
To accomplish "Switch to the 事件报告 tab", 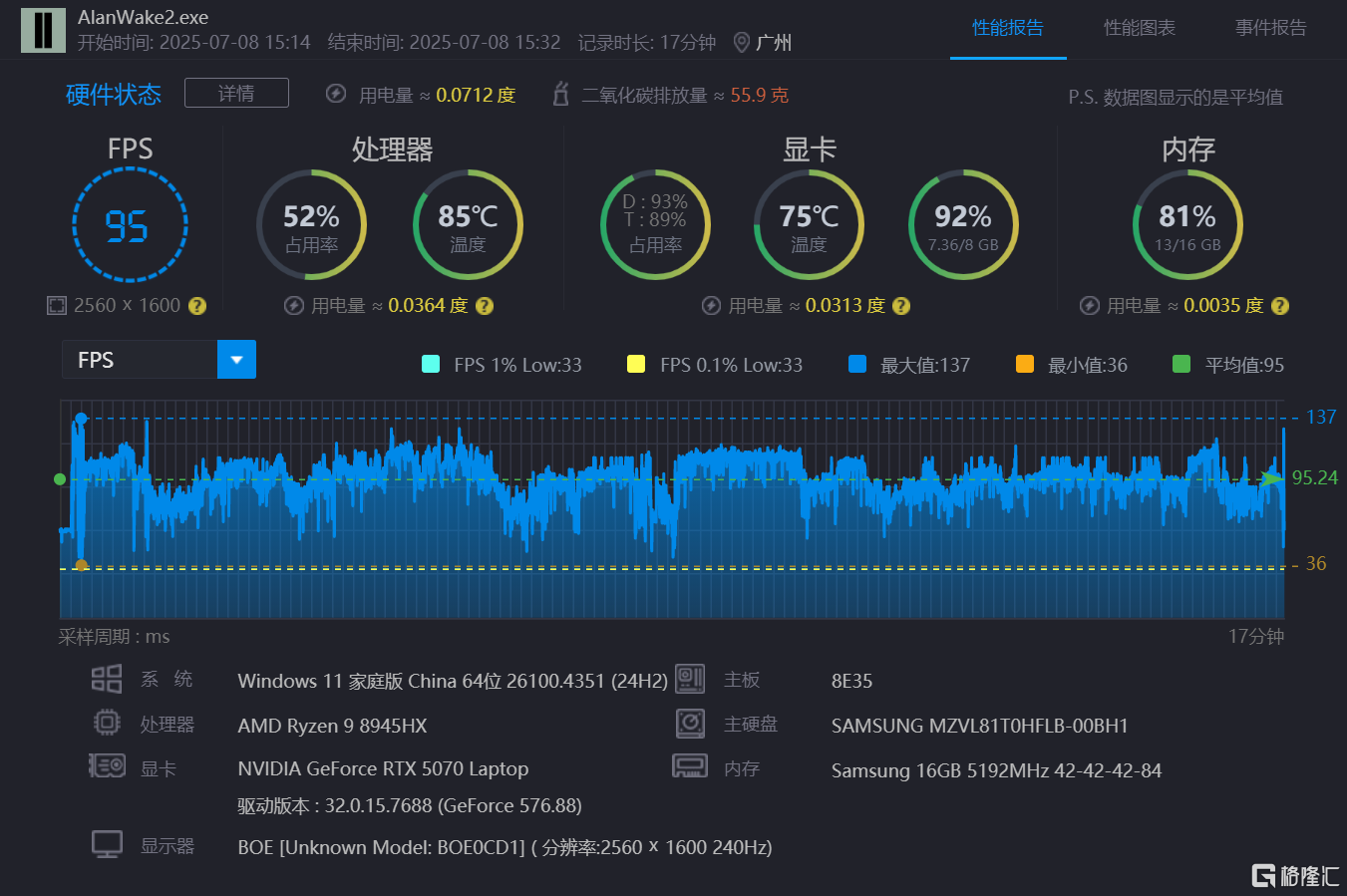I will tap(1271, 28).
